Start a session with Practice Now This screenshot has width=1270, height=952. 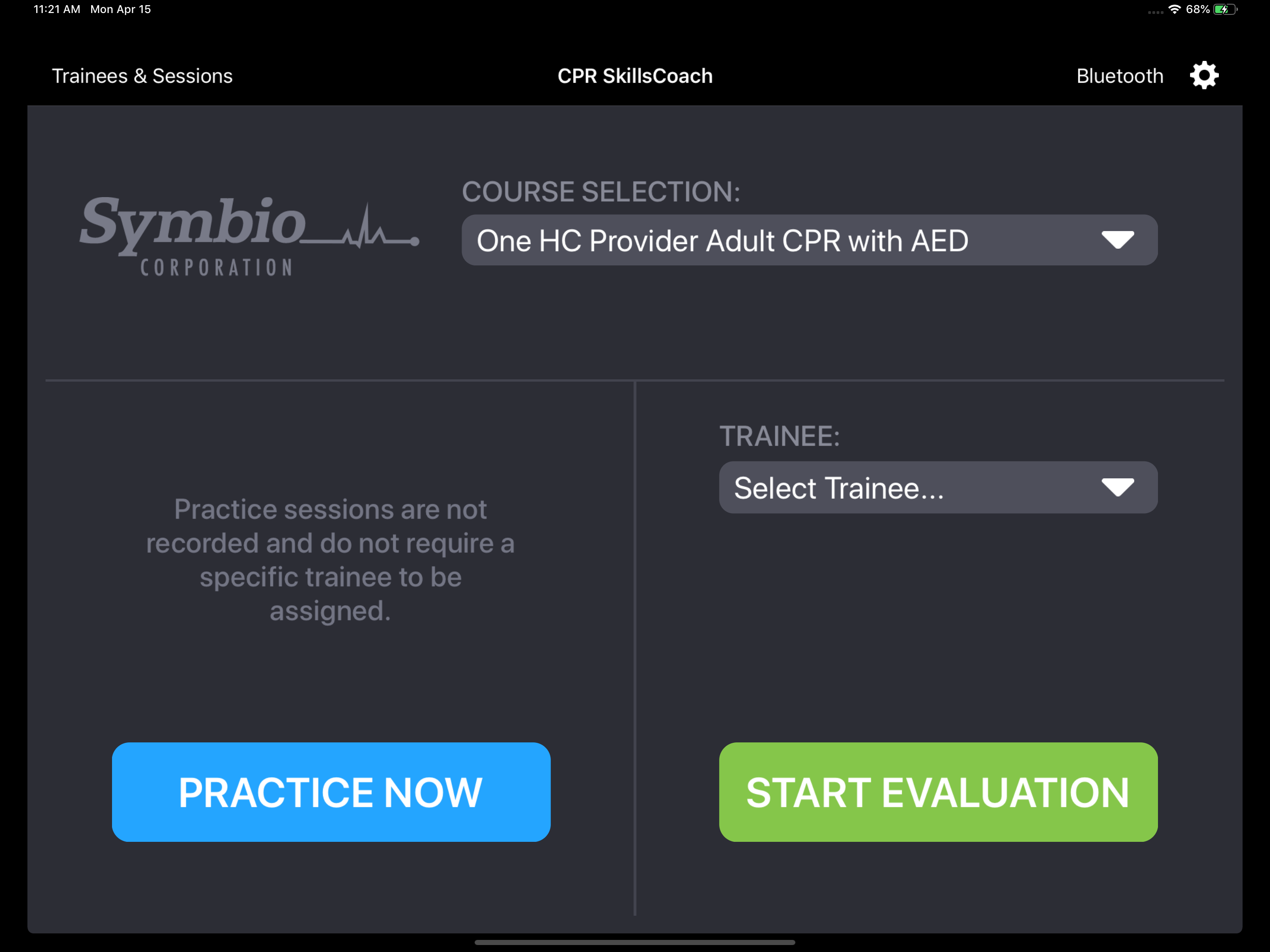pyautogui.click(x=331, y=792)
